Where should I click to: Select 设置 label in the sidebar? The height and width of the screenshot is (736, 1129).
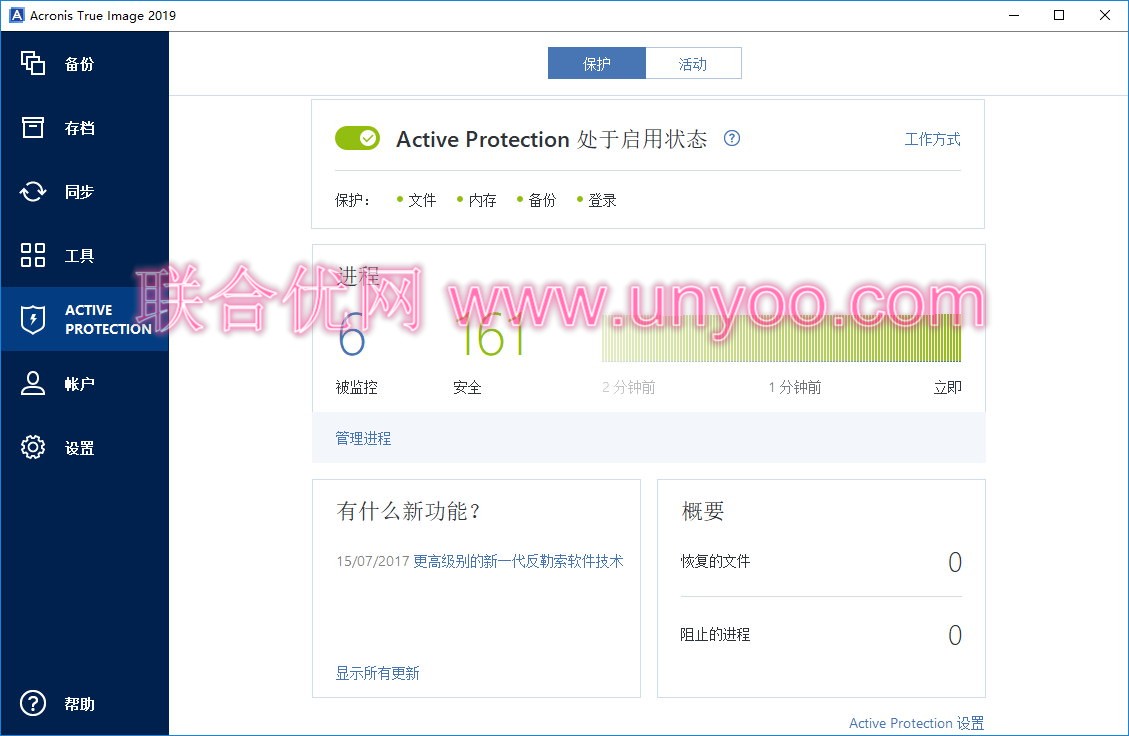(x=79, y=448)
